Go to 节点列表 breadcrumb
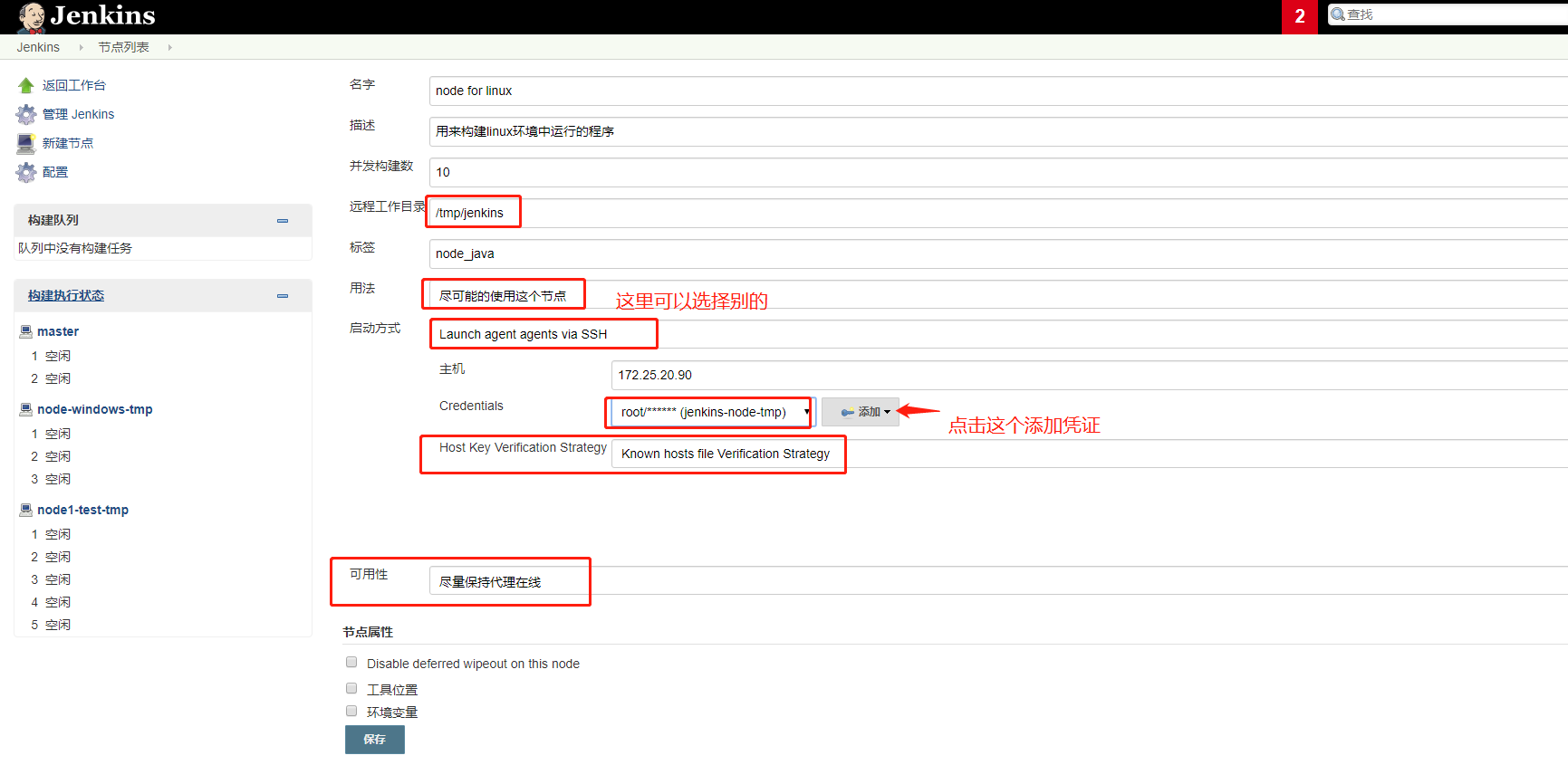Screen dimensions: 1568x765 [124, 47]
